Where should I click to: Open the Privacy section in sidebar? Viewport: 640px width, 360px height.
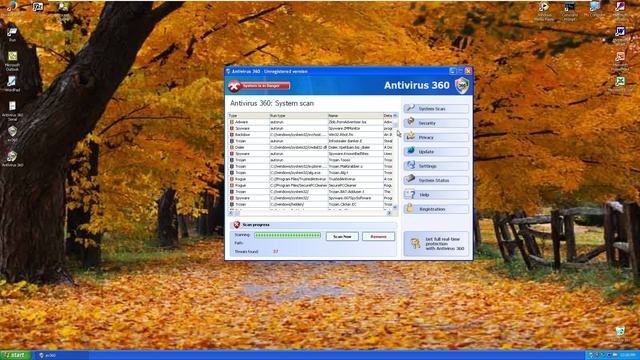click(x=436, y=137)
